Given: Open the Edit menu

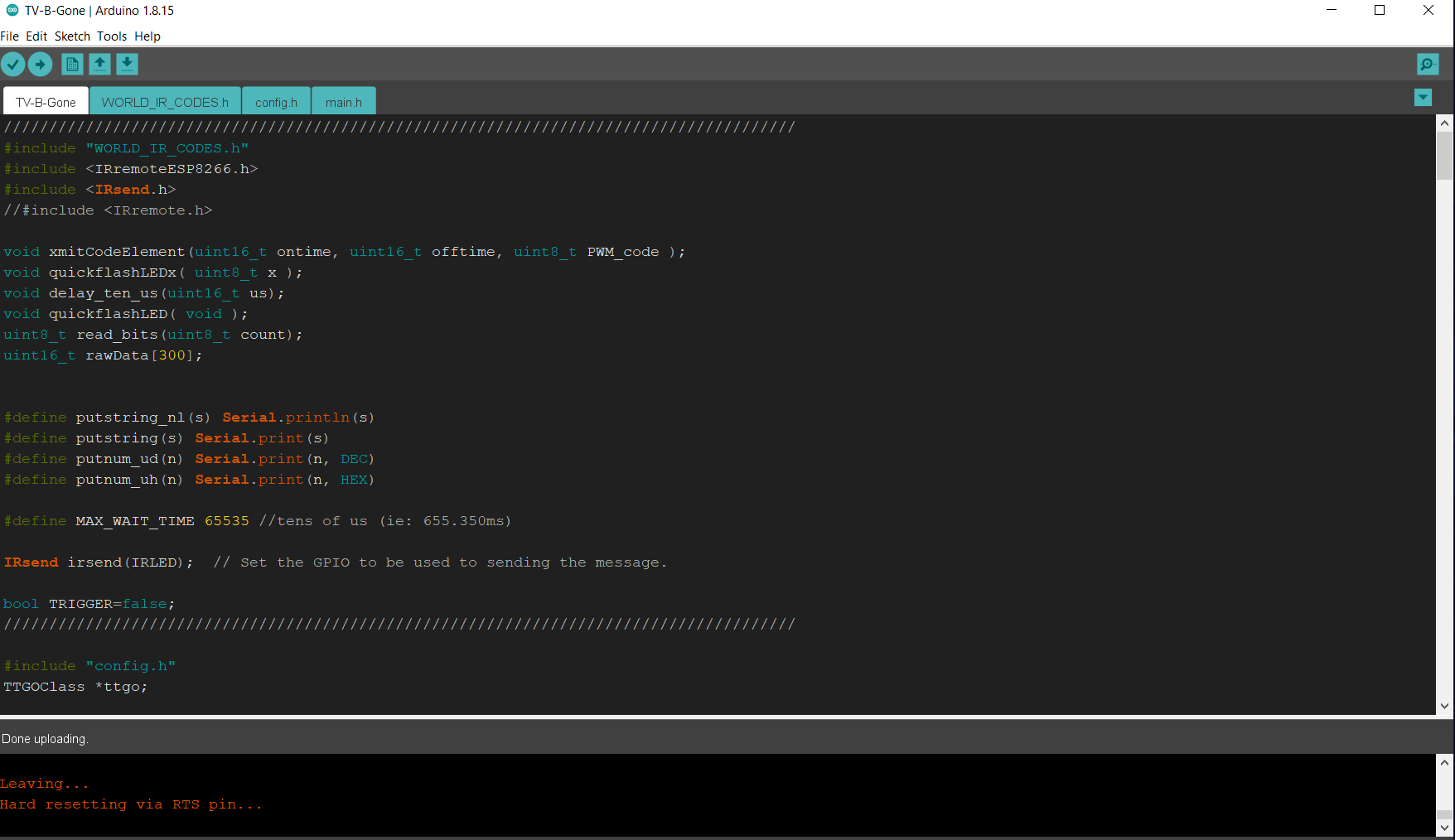Looking at the screenshot, I should (x=36, y=36).
